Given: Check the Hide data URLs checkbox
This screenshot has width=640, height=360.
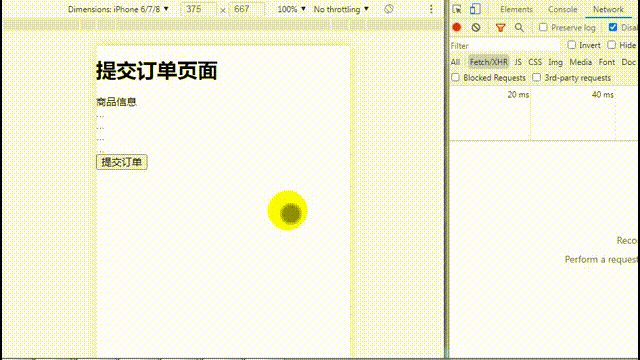Looking at the screenshot, I should pyautogui.click(x=611, y=45).
